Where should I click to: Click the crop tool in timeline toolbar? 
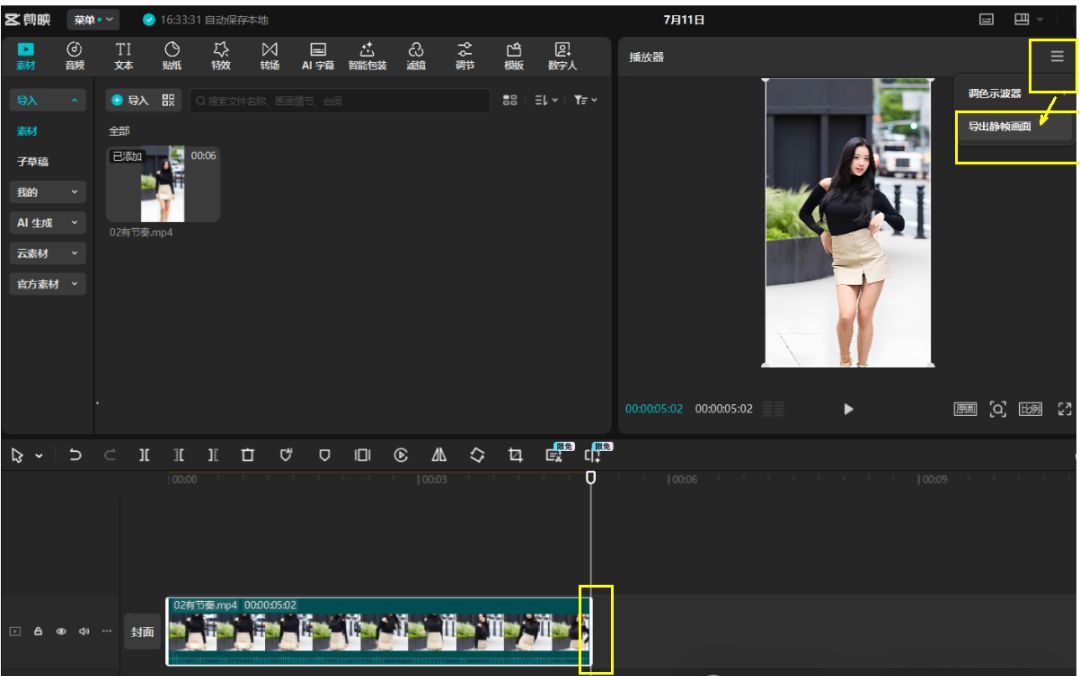(x=515, y=455)
